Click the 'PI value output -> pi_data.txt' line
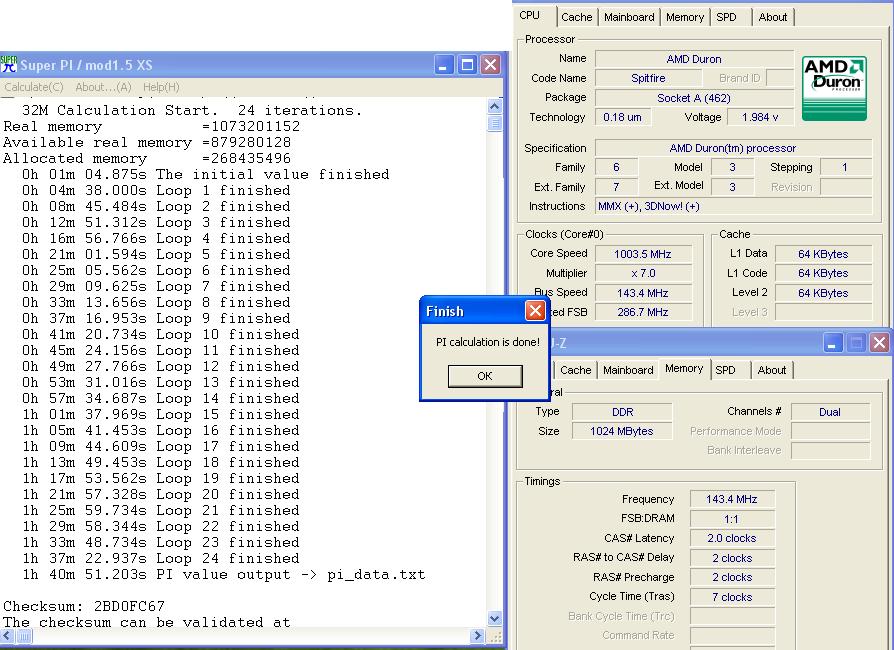 (x=224, y=574)
